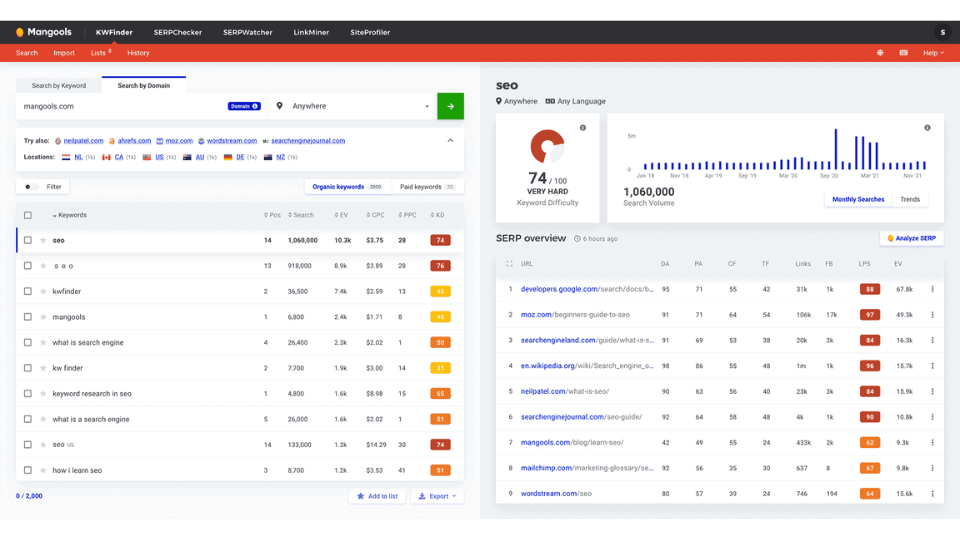Show the Trends chart tab

coord(910,199)
